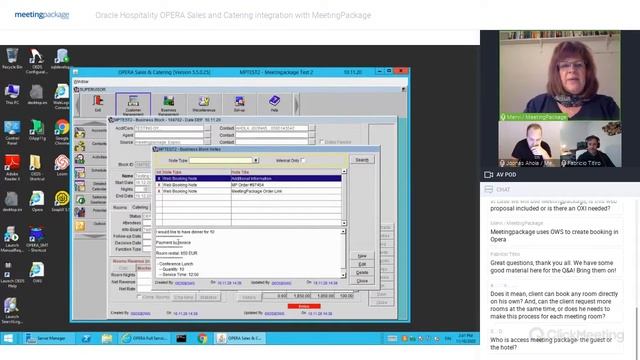Switch to the Rooms tab
Viewport: 640px width, 360px height.
coord(120,207)
